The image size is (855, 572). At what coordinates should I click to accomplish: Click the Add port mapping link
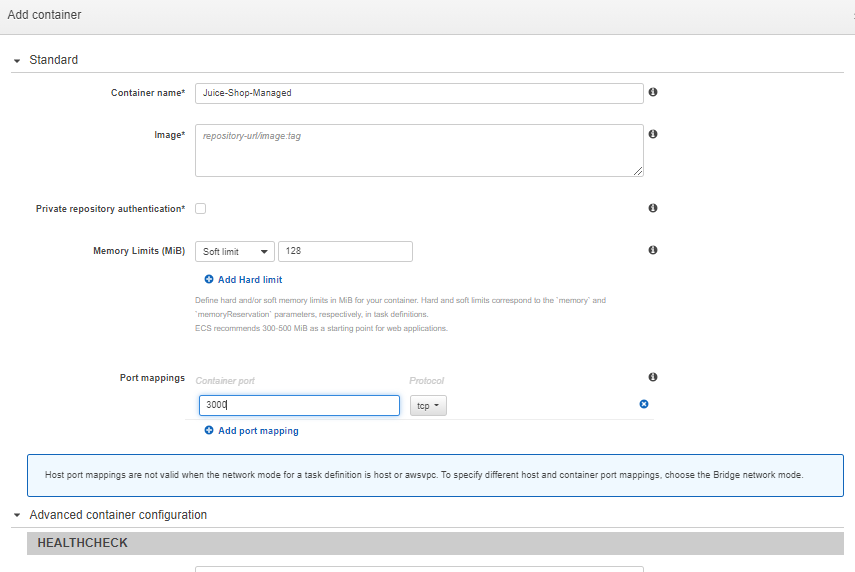pyautogui.click(x=258, y=431)
